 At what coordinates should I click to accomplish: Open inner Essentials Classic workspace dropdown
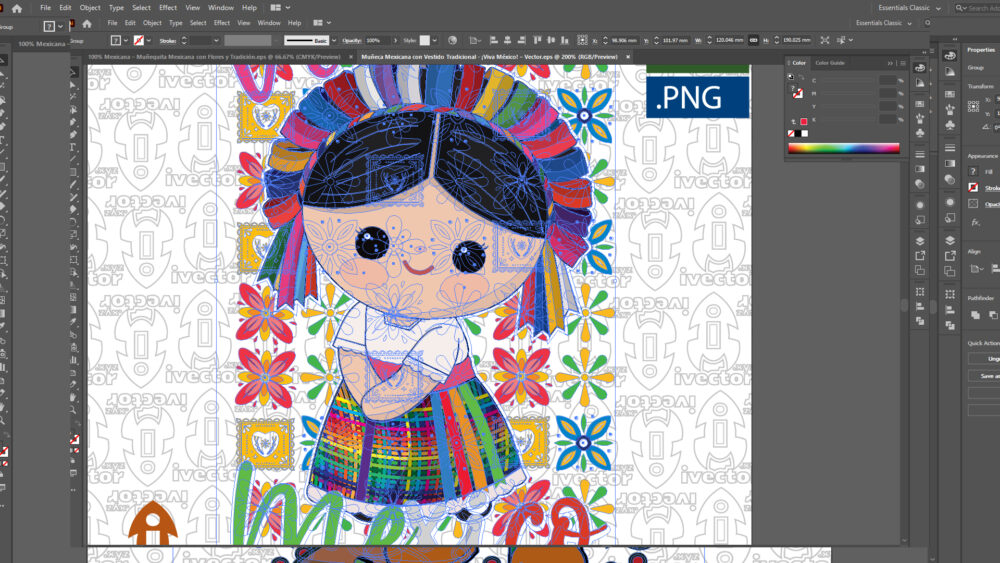click(x=883, y=23)
